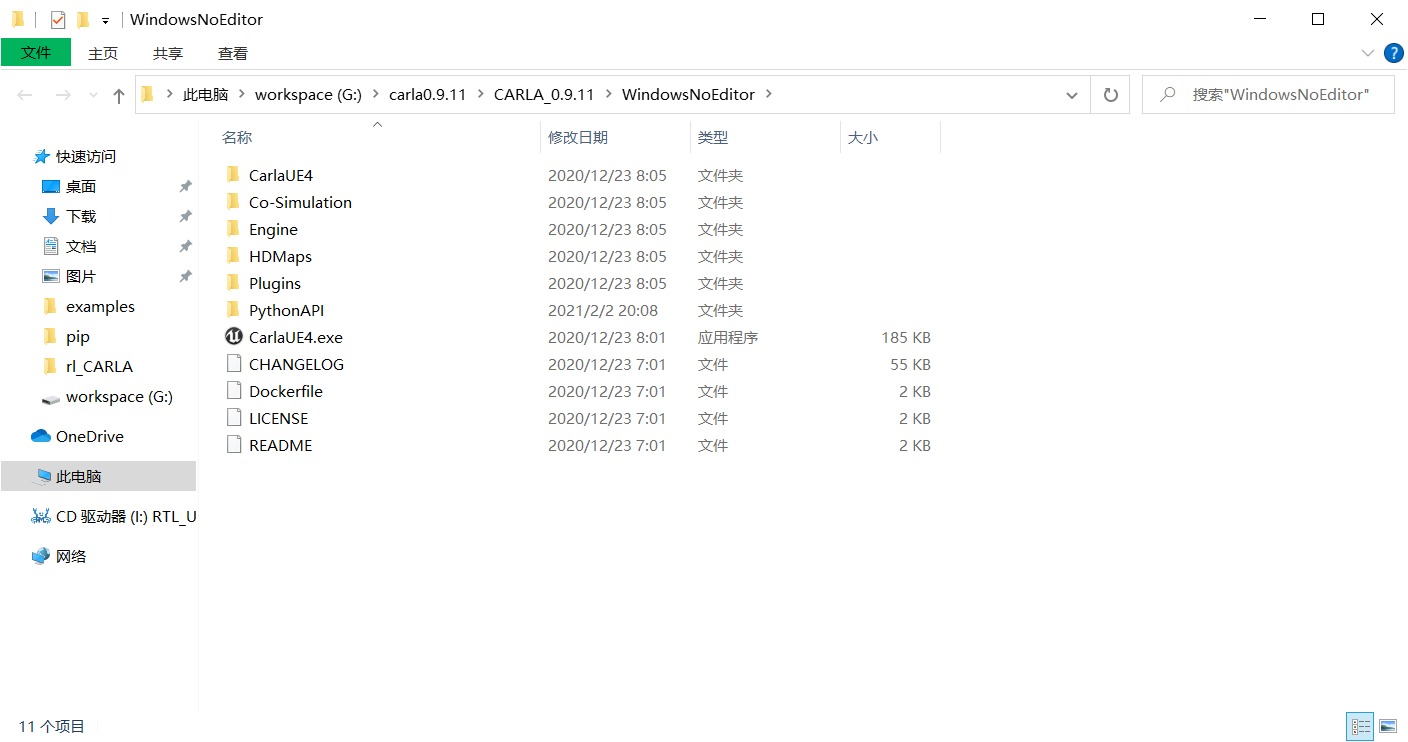This screenshot has height=742, width=1408.
Task: Expand the chevron after workspace (G:) in path
Action: click(x=376, y=94)
